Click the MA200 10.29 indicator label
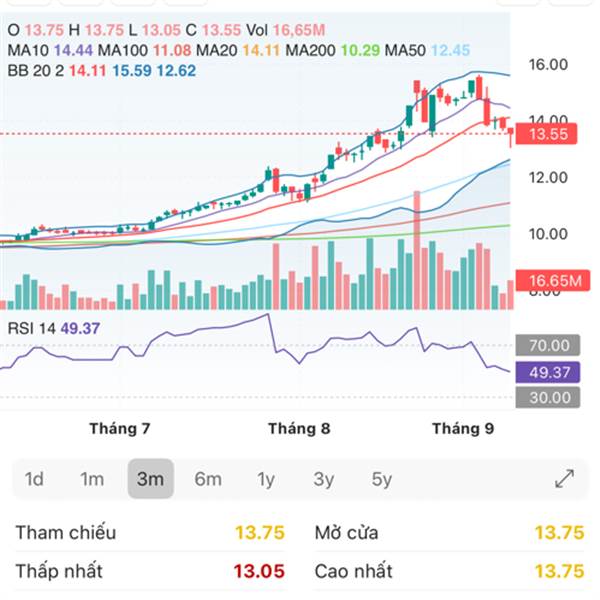Viewport: 600px width, 600px height. [x=333, y=51]
